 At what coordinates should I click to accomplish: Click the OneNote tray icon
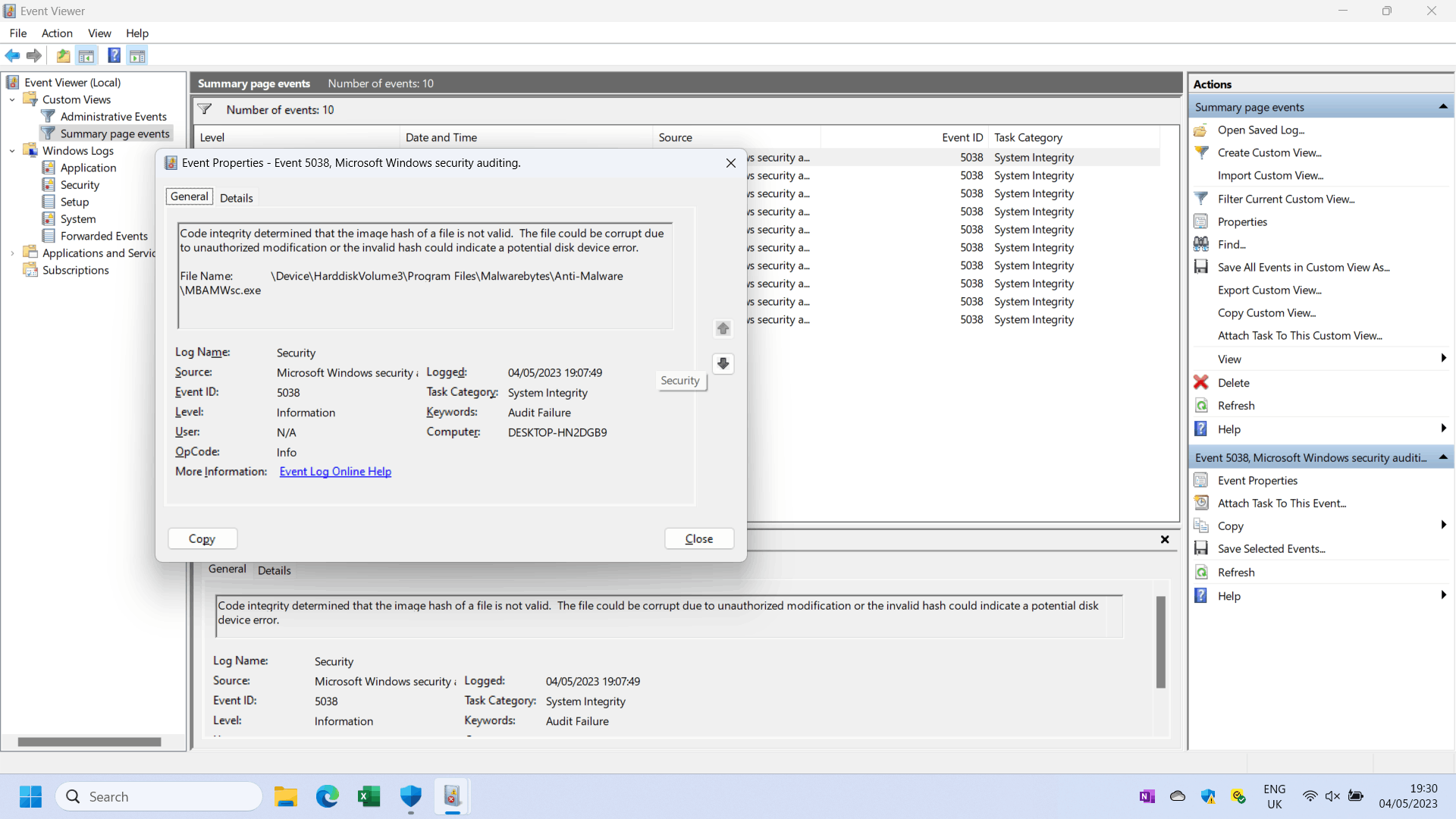click(1147, 796)
